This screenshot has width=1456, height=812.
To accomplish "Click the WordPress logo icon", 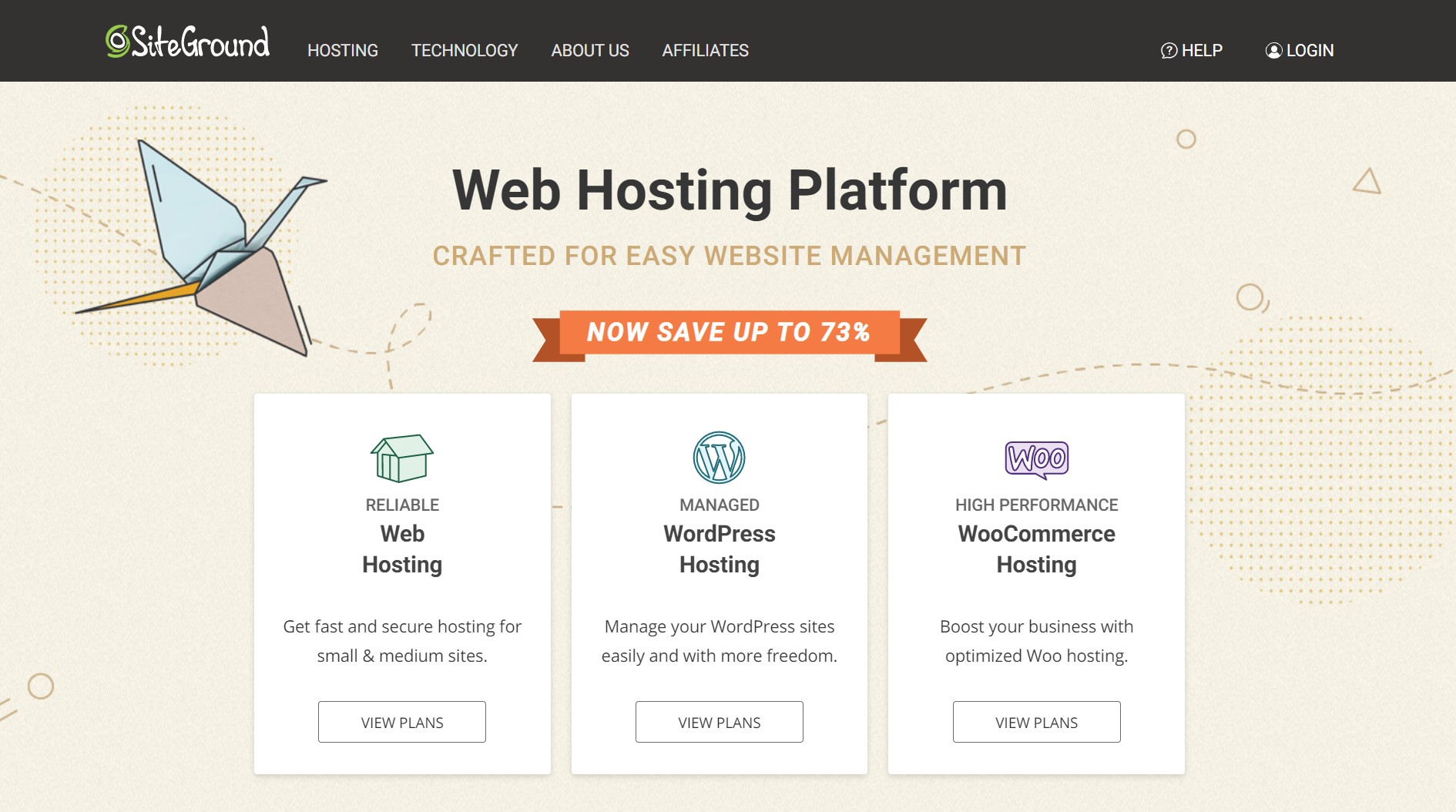I will click(x=719, y=456).
